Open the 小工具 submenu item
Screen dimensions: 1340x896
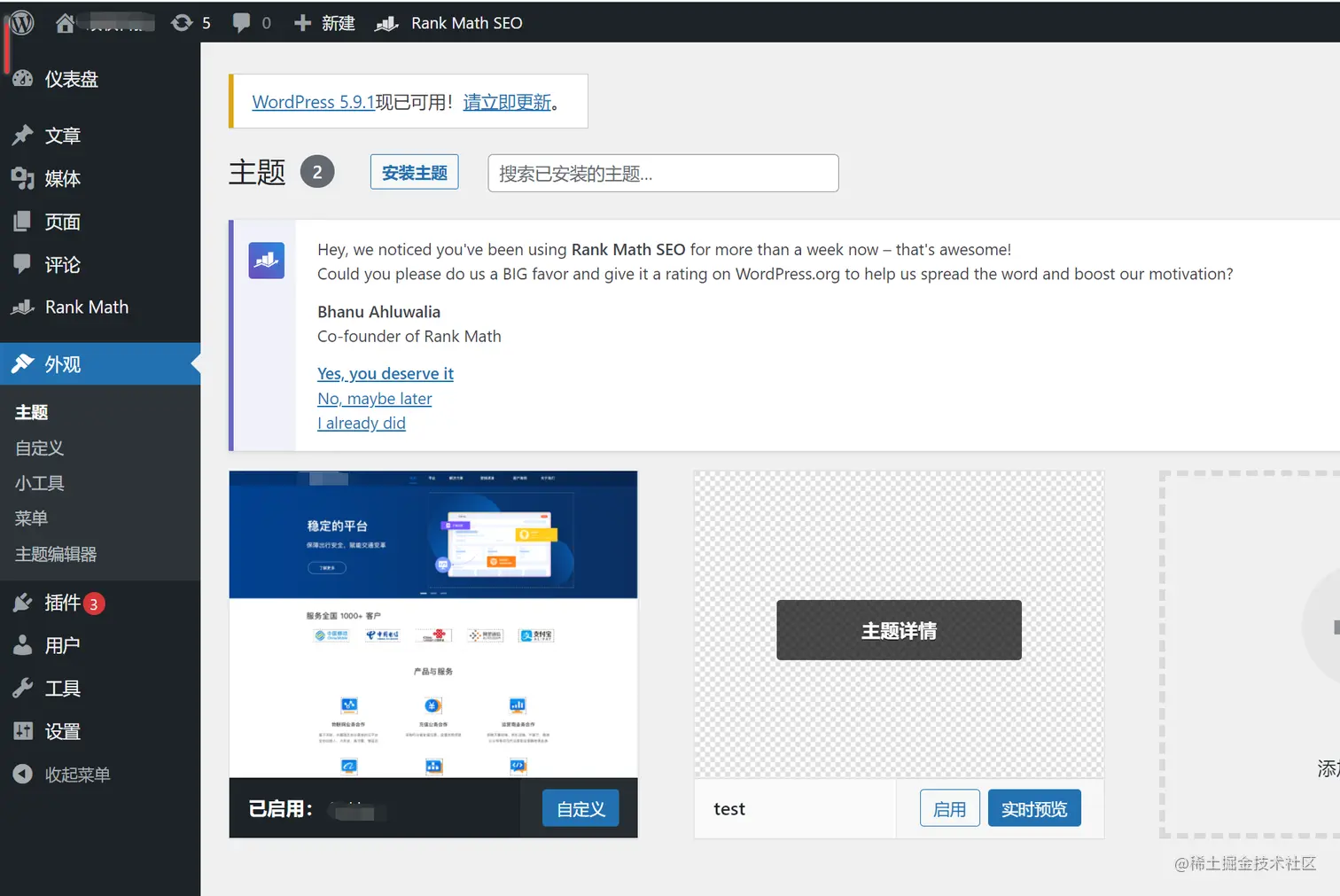coord(40,483)
